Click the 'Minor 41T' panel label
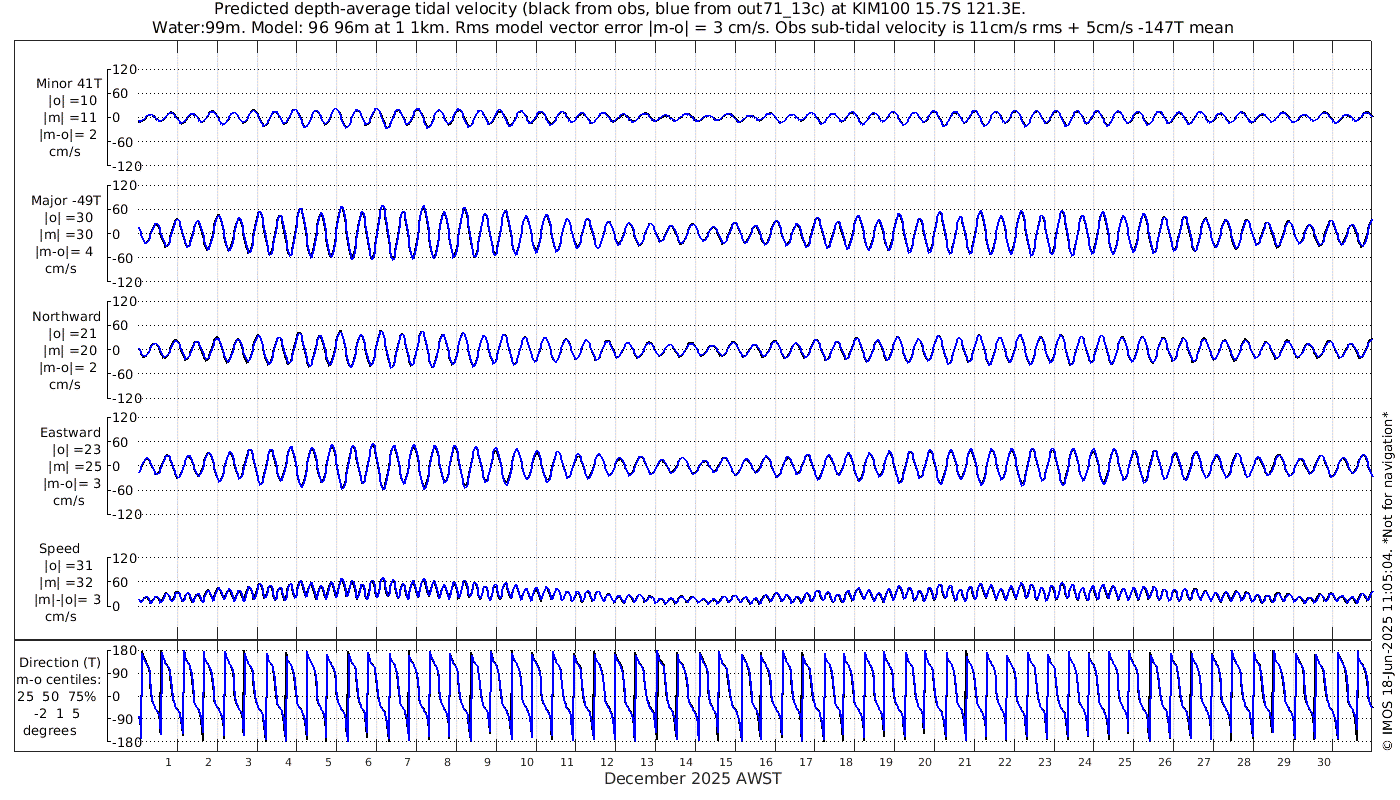1400x800 pixels. [x=68, y=84]
